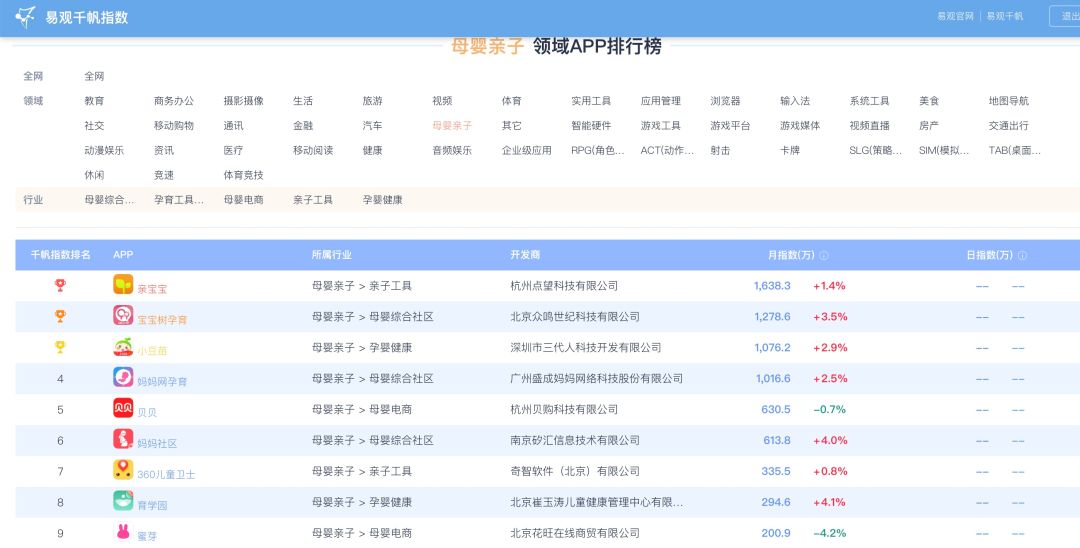This screenshot has height=548, width=1080.
Task: Open the 360儿童卫士 app name link
Action: [166, 475]
